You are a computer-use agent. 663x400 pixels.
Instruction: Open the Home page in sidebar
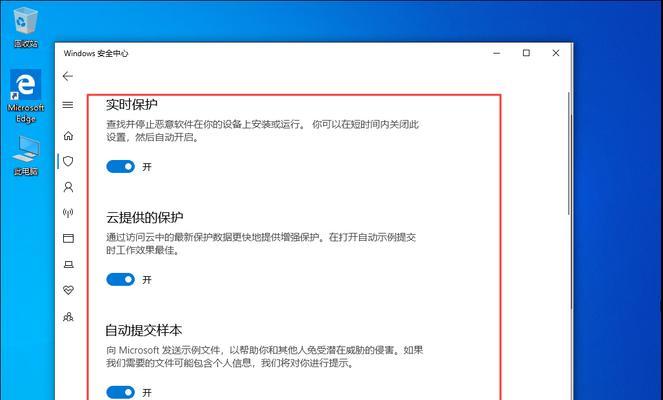click(68, 136)
